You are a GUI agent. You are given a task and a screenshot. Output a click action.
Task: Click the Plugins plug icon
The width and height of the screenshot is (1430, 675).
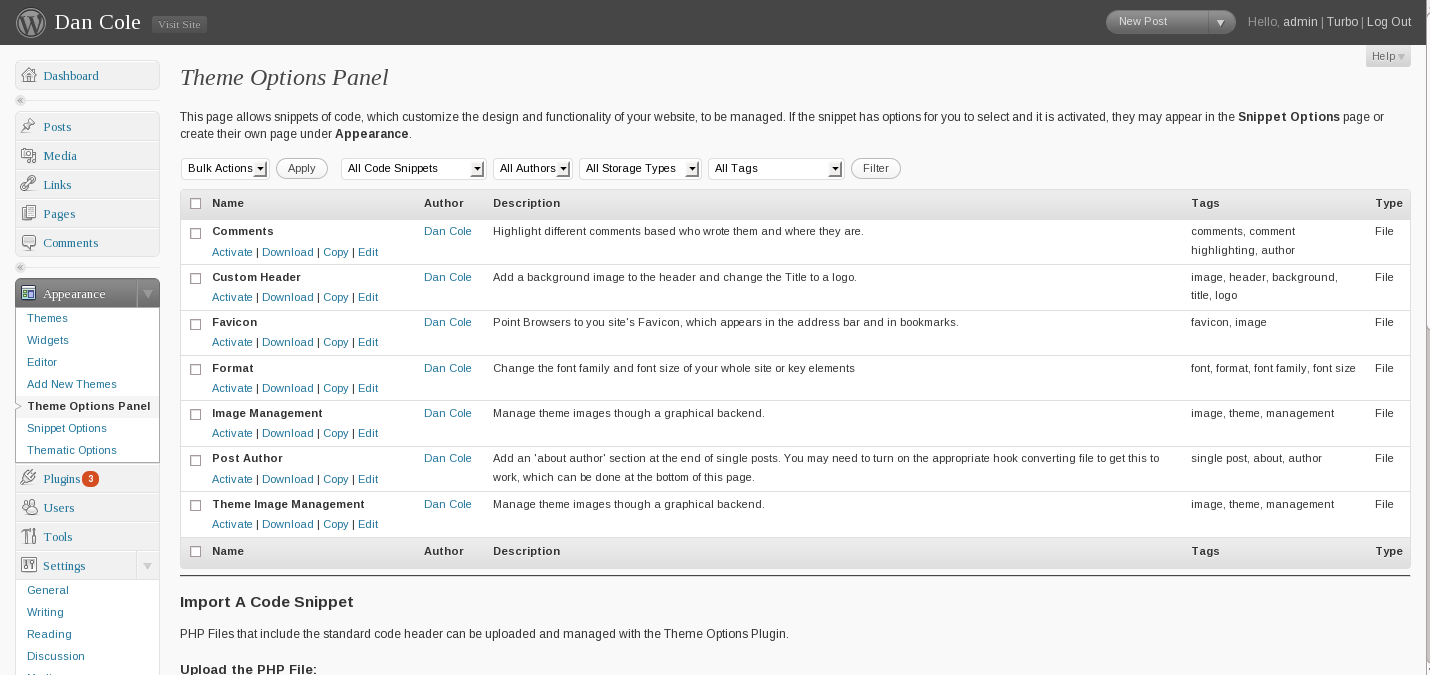point(29,479)
